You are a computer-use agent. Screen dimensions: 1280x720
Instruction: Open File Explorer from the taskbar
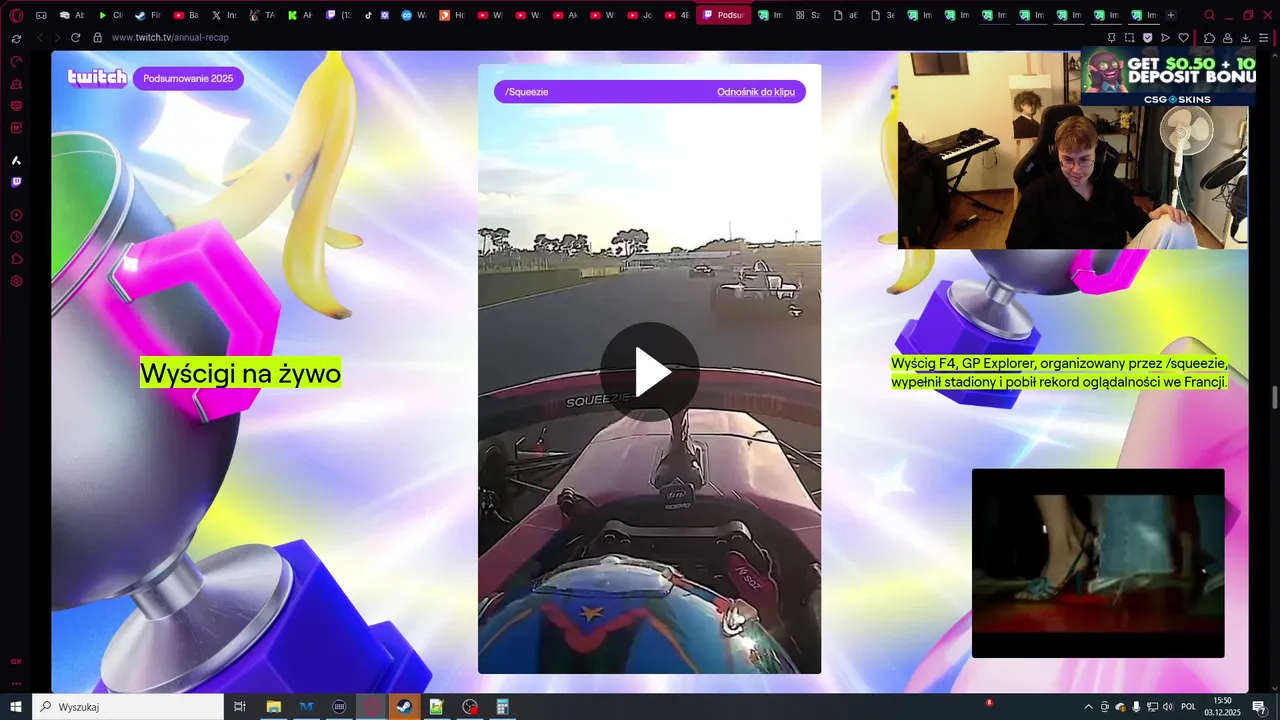click(273, 707)
